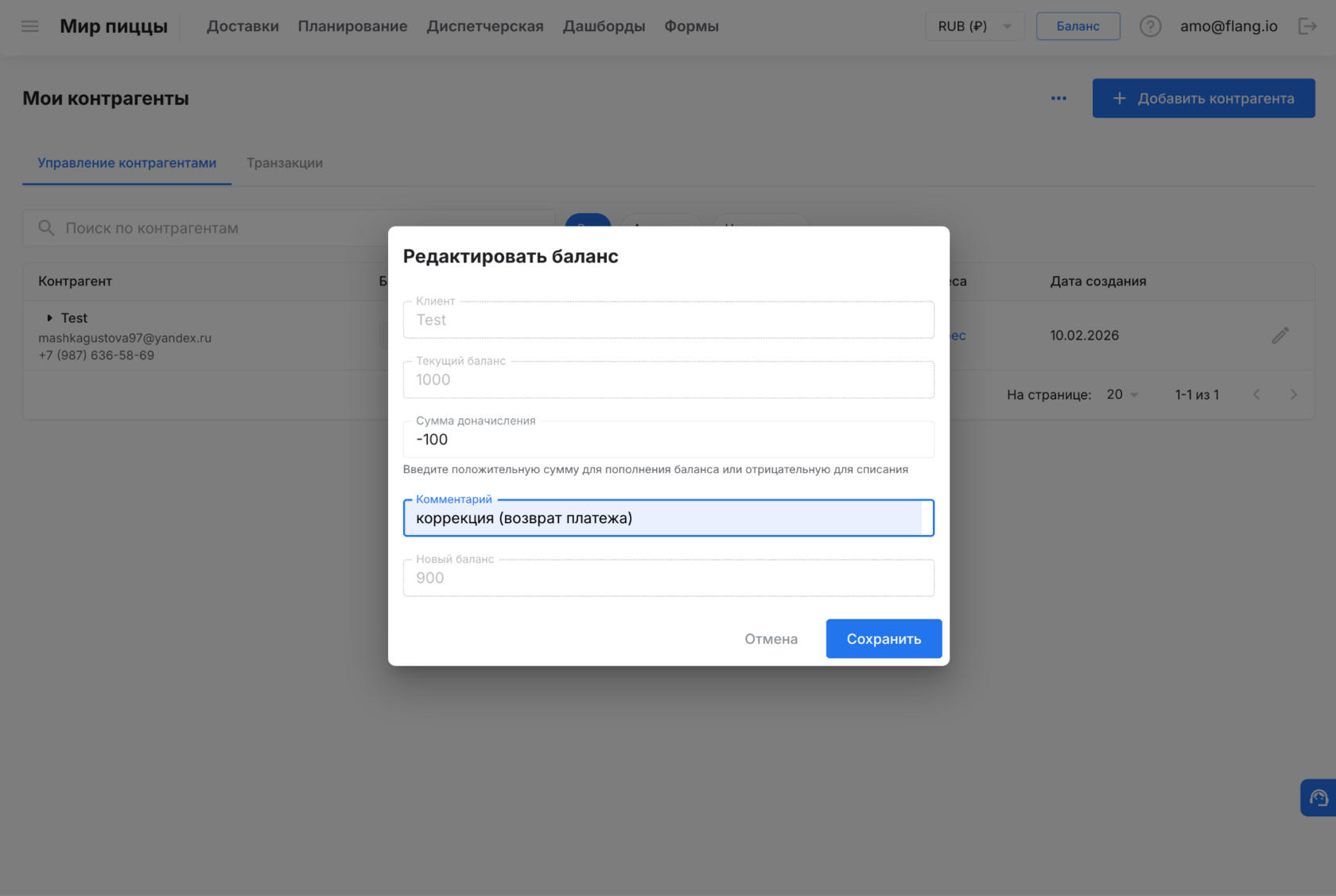Click the Баланс button in header

(x=1078, y=26)
